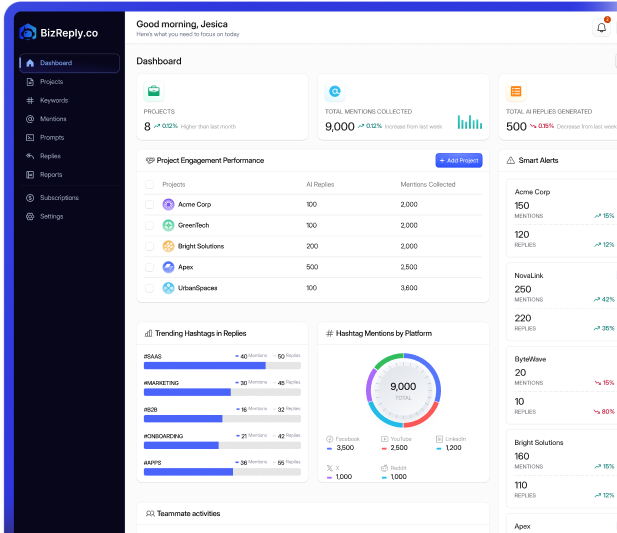Viewport: 617px width, 533px height.
Task: Click the BizReply.co logo icon
Action: coord(28,32)
